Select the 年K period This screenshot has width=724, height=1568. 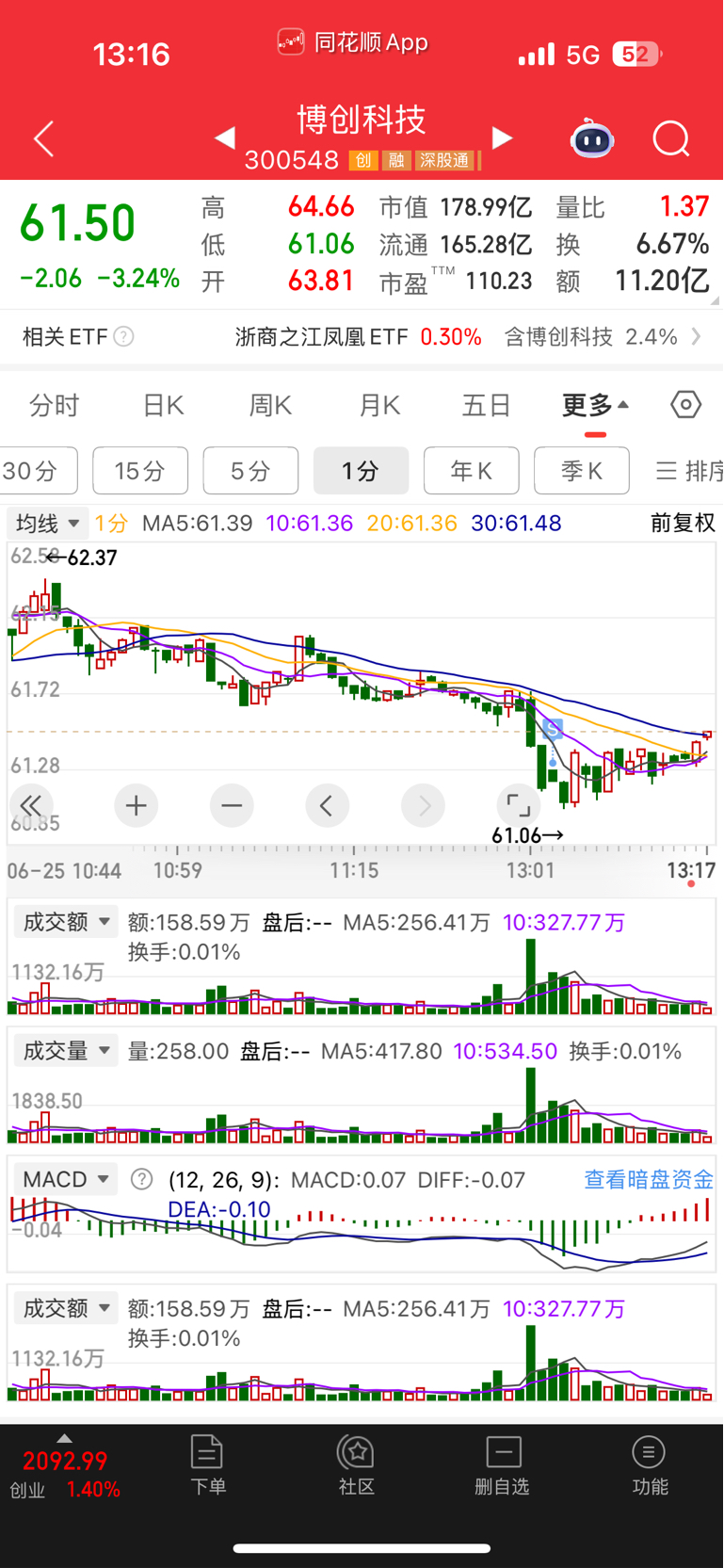click(x=471, y=471)
